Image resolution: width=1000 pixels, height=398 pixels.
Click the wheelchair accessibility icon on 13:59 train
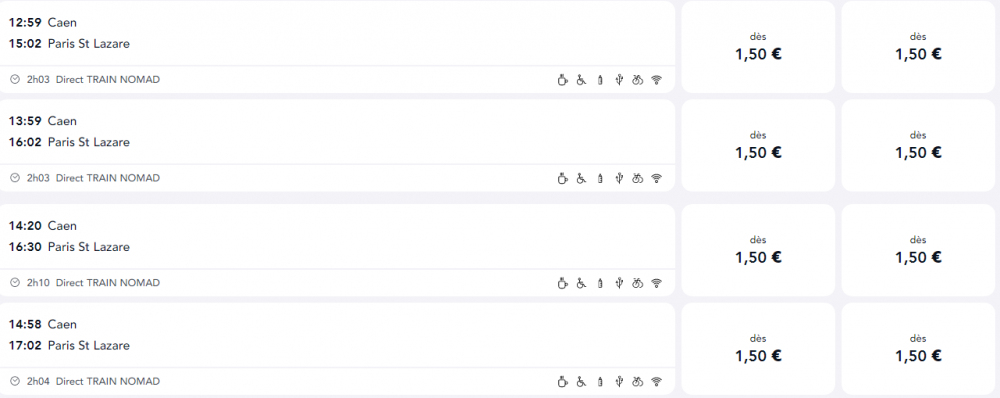581,178
